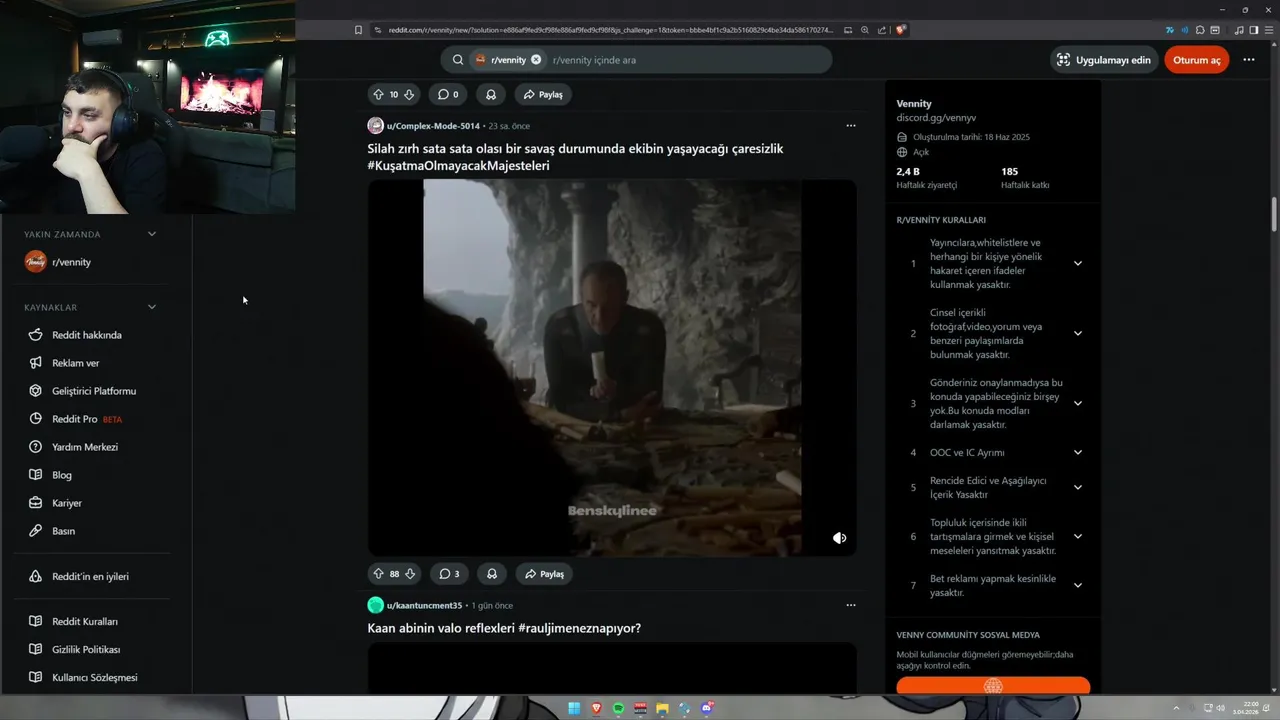This screenshot has height=720, width=1280.
Task: Collapse the Yakın Zamanda section
Action: pyautogui.click(x=152, y=234)
